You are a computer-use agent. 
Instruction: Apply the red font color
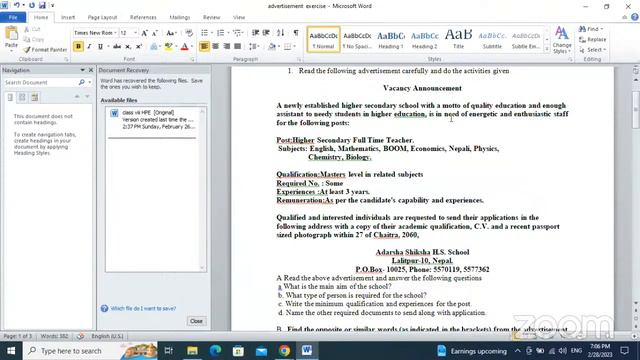point(184,47)
